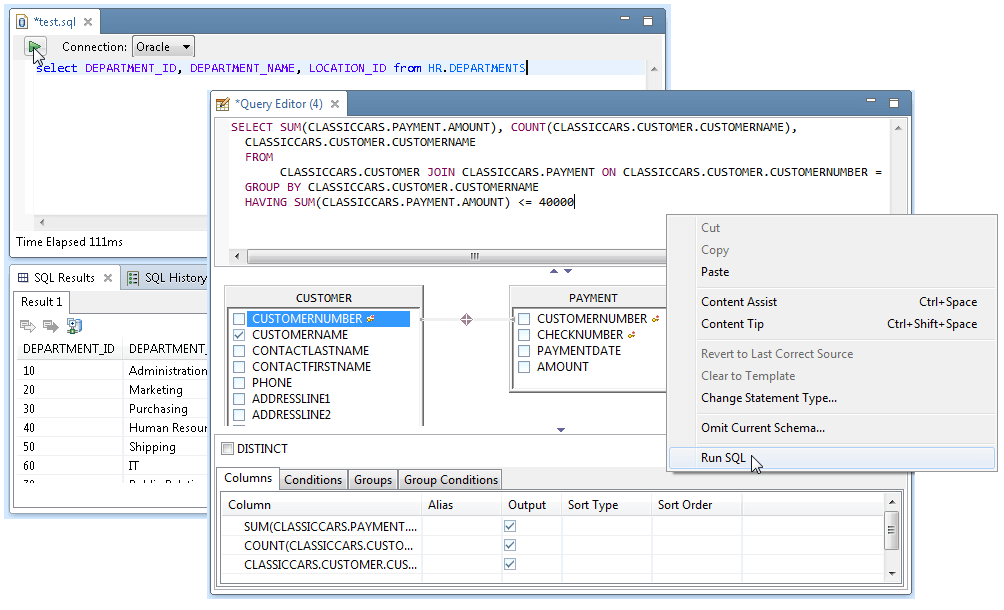1004x610 pixels.
Task: Open the Conditions tab
Action: (x=313, y=480)
